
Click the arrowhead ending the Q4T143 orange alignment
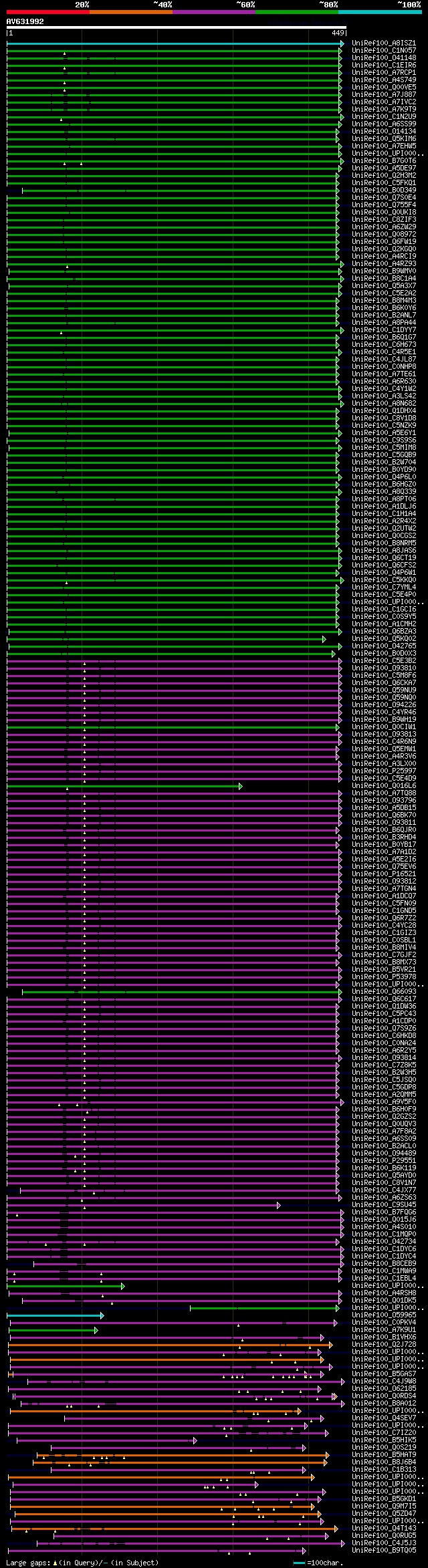(x=336, y=1529)
